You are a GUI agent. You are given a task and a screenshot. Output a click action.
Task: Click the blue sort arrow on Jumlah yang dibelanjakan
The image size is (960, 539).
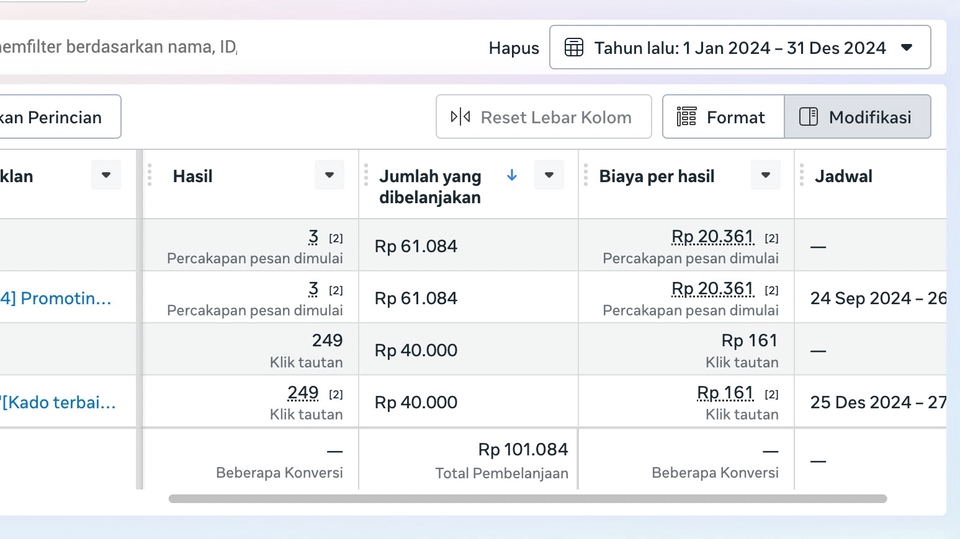pyautogui.click(x=512, y=175)
